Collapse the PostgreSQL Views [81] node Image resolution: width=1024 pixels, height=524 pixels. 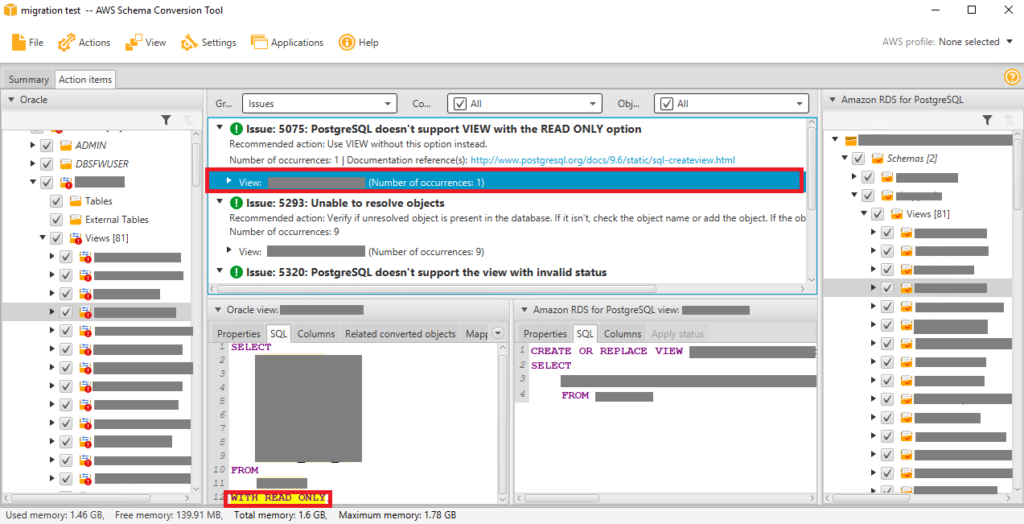pyautogui.click(x=864, y=214)
